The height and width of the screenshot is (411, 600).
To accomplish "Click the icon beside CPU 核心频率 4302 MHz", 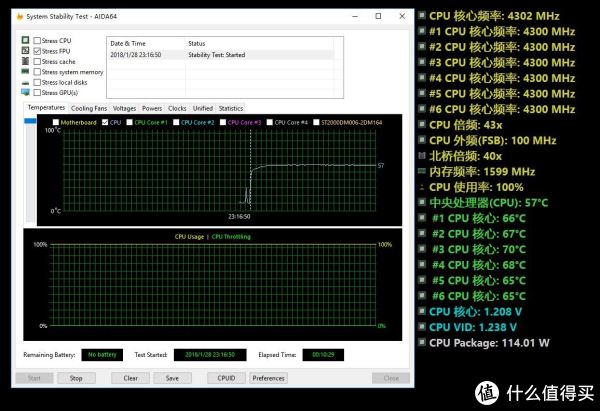I will (422, 15).
